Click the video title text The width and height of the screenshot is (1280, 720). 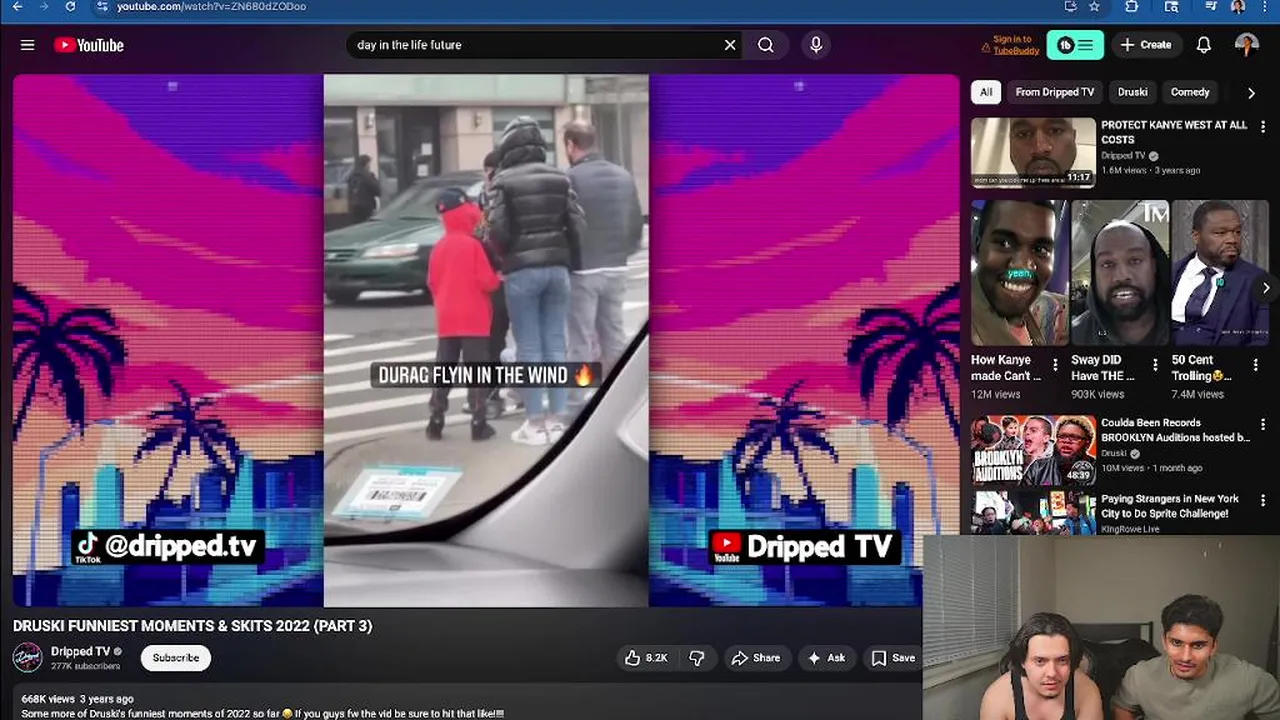click(x=192, y=626)
